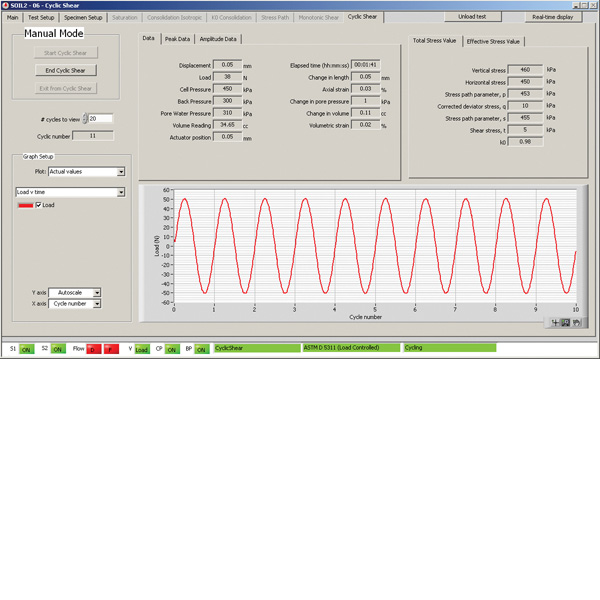Select the crosshair cursor tool on graph palette

pos(555,323)
